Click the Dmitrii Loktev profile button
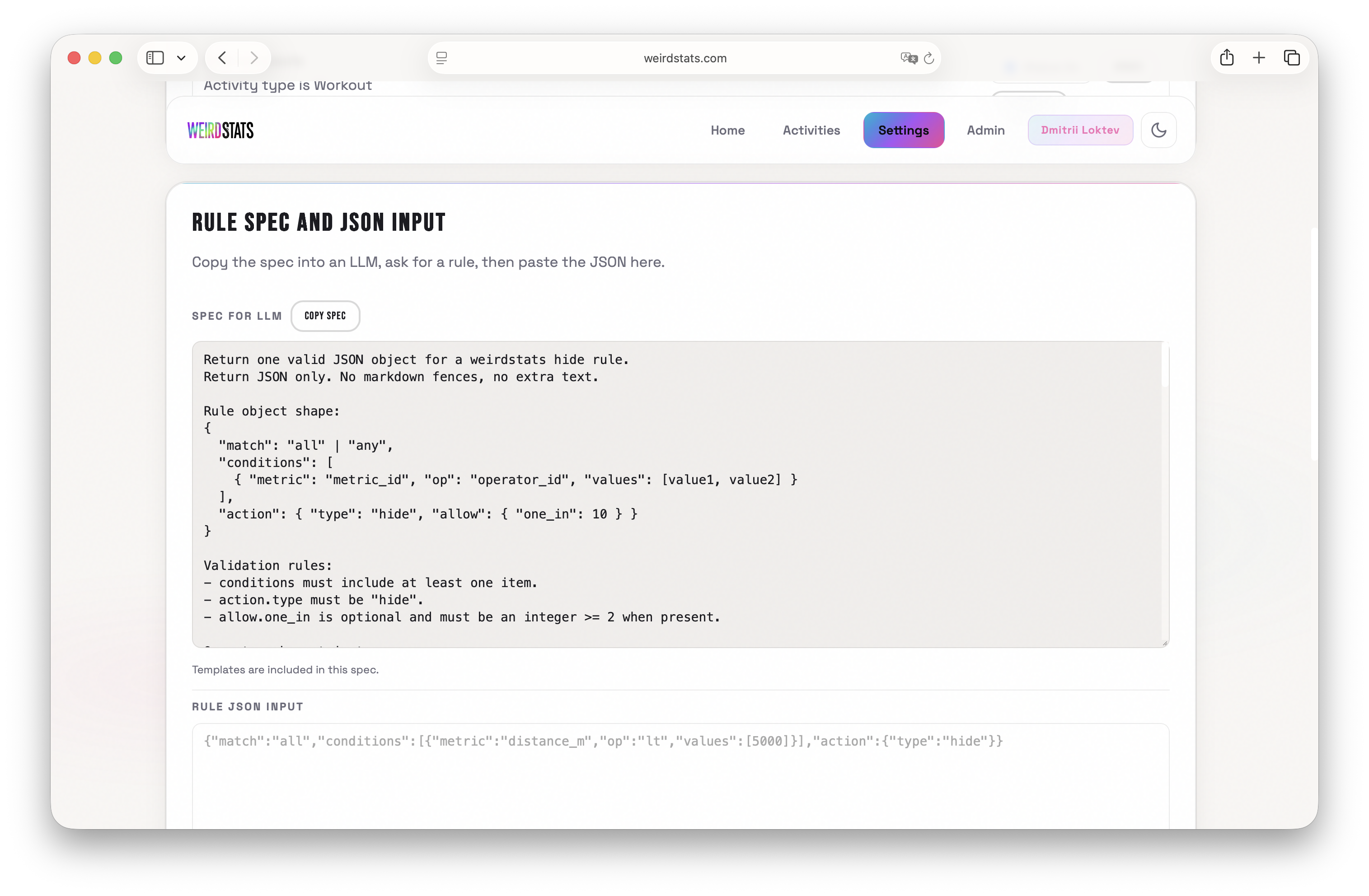The height and width of the screenshot is (896, 1369). 1080,131
